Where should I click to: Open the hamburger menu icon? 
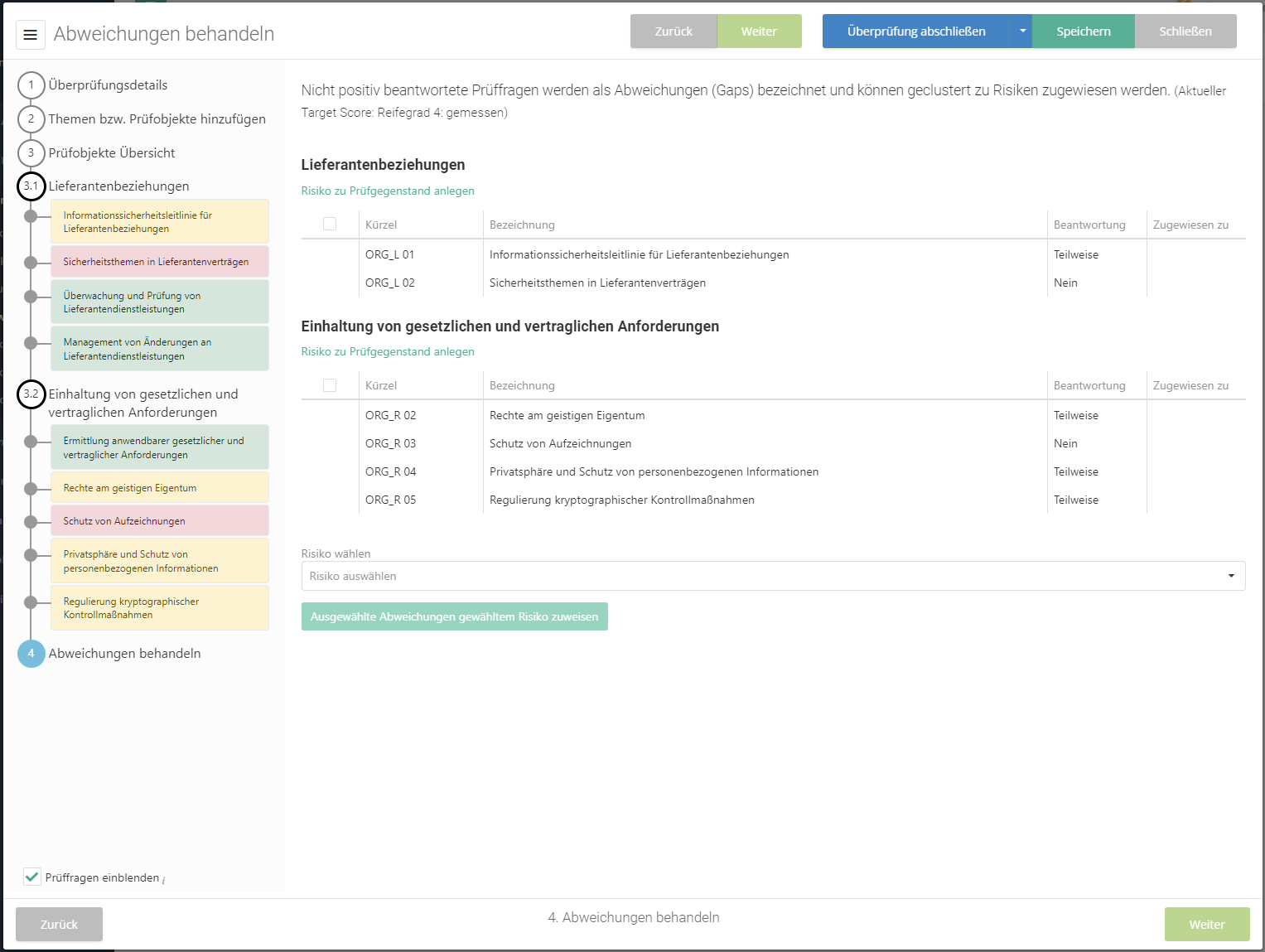coord(31,35)
